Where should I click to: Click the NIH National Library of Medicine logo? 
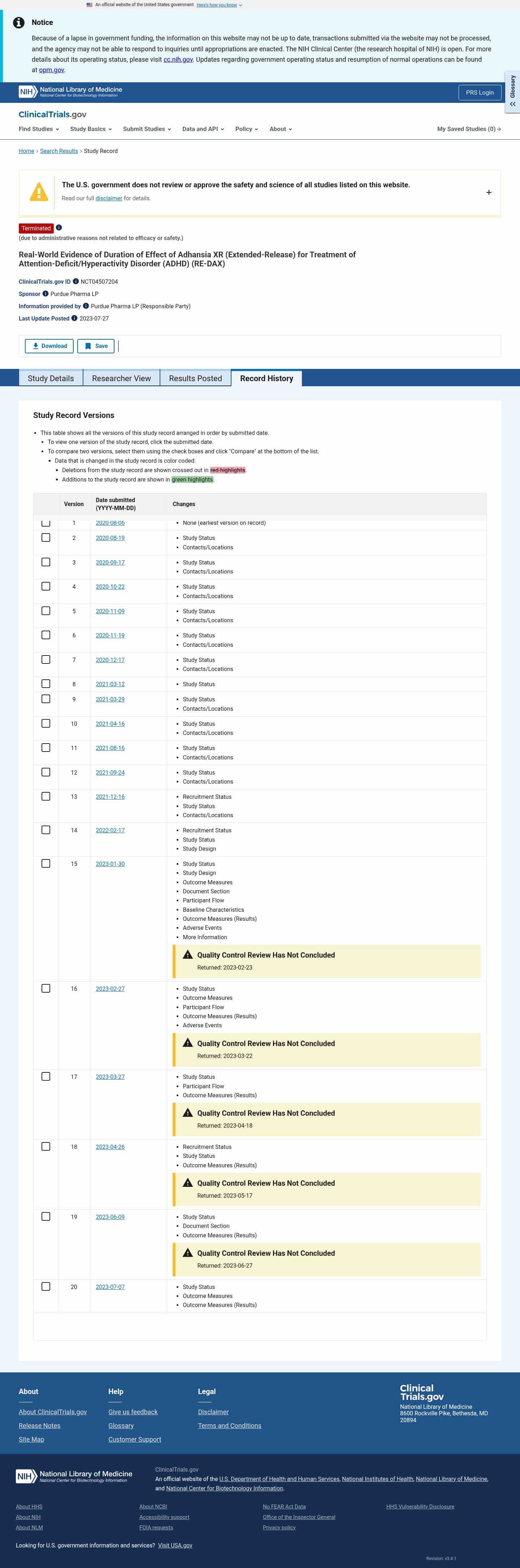coord(71,91)
